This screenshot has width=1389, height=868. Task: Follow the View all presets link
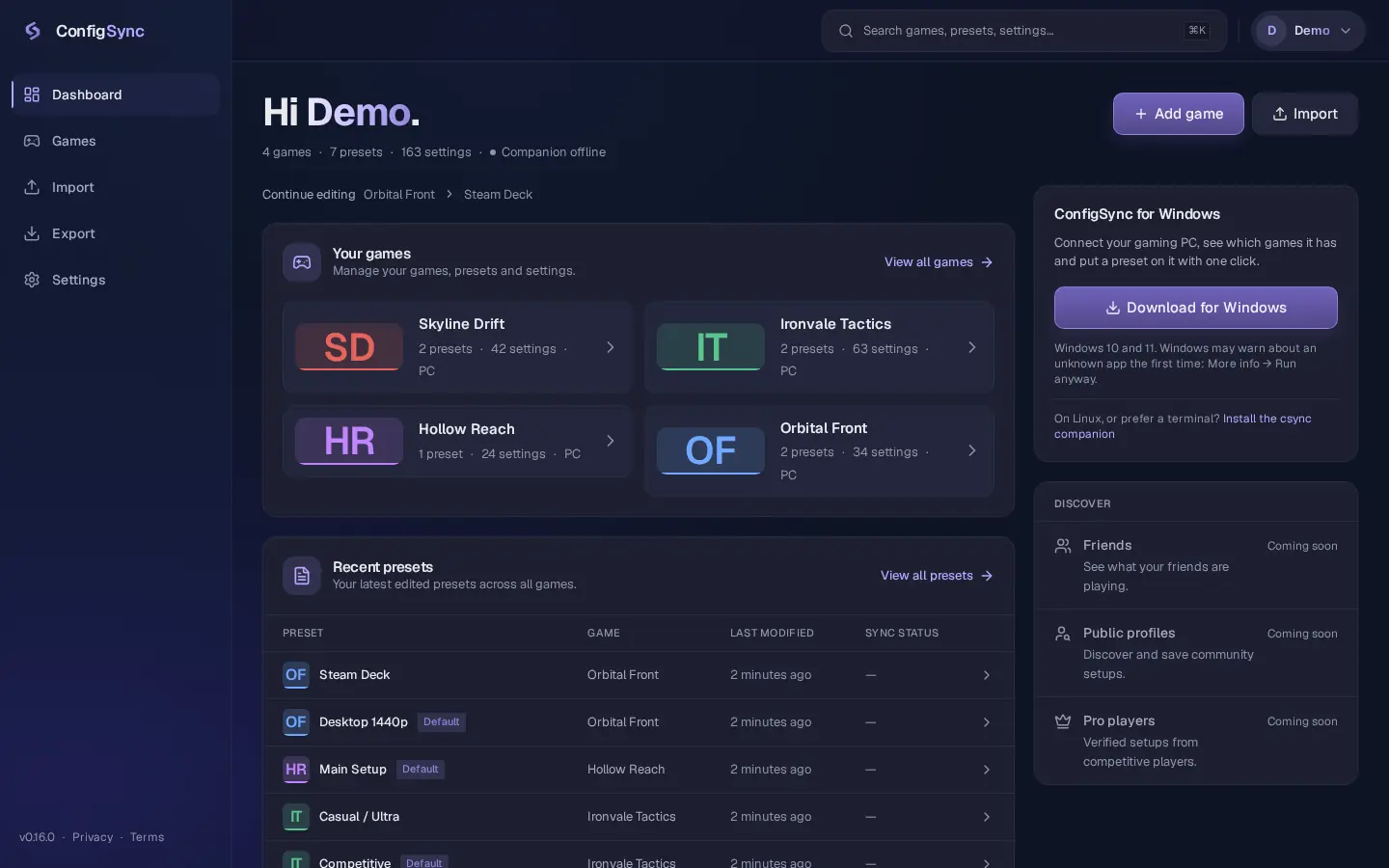tap(937, 576)
